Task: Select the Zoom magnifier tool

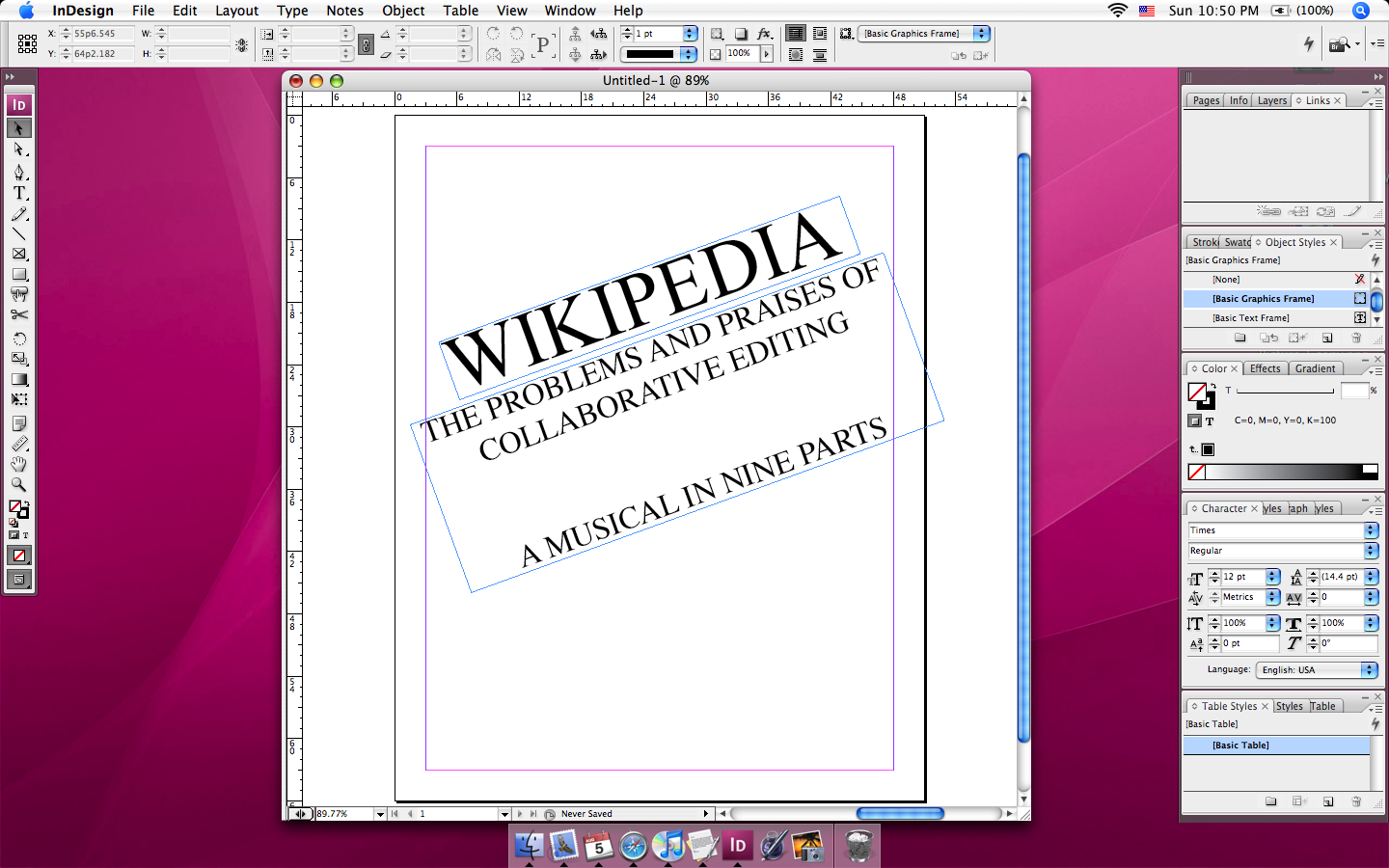Action: point(19,484)
